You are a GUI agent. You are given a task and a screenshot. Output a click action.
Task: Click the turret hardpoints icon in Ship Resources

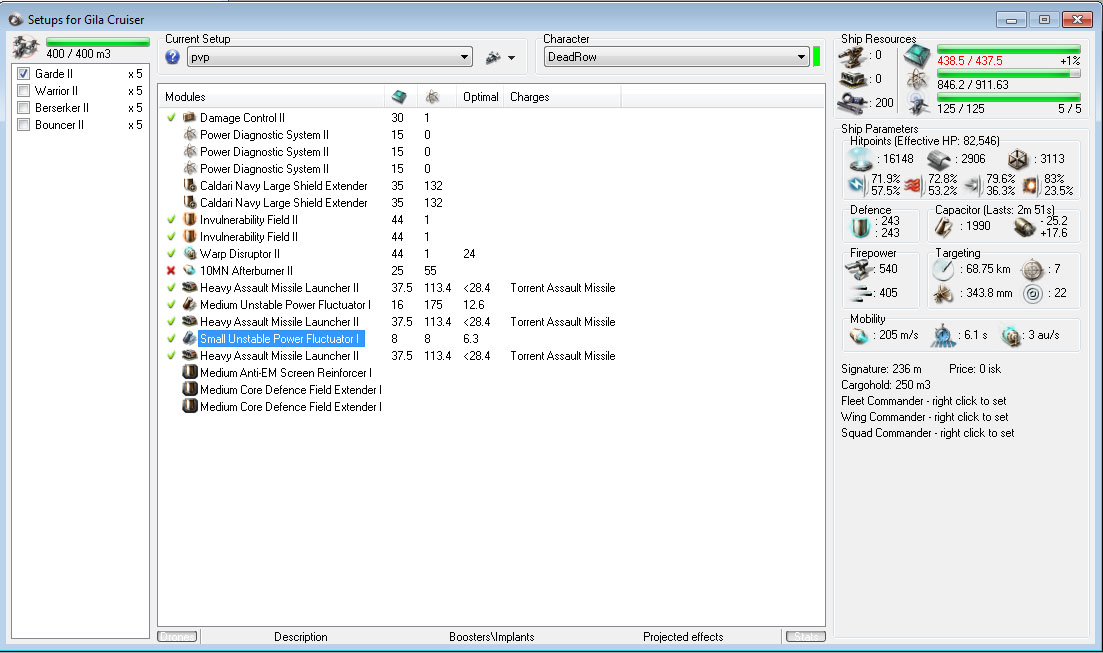coord(853,56)
